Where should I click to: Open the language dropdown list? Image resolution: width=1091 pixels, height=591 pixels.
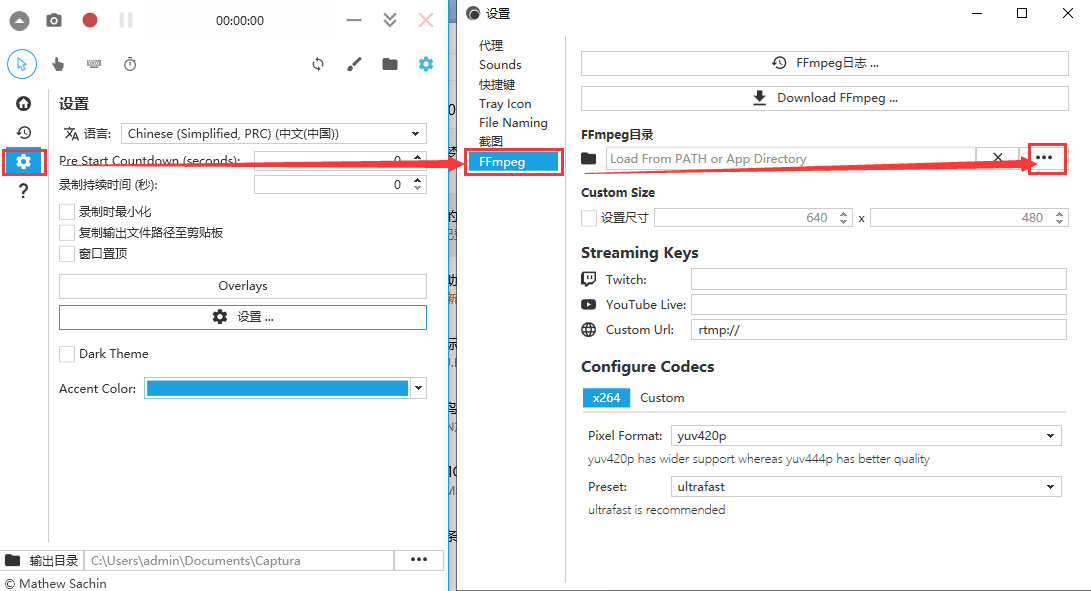click(x=415, y=134)
